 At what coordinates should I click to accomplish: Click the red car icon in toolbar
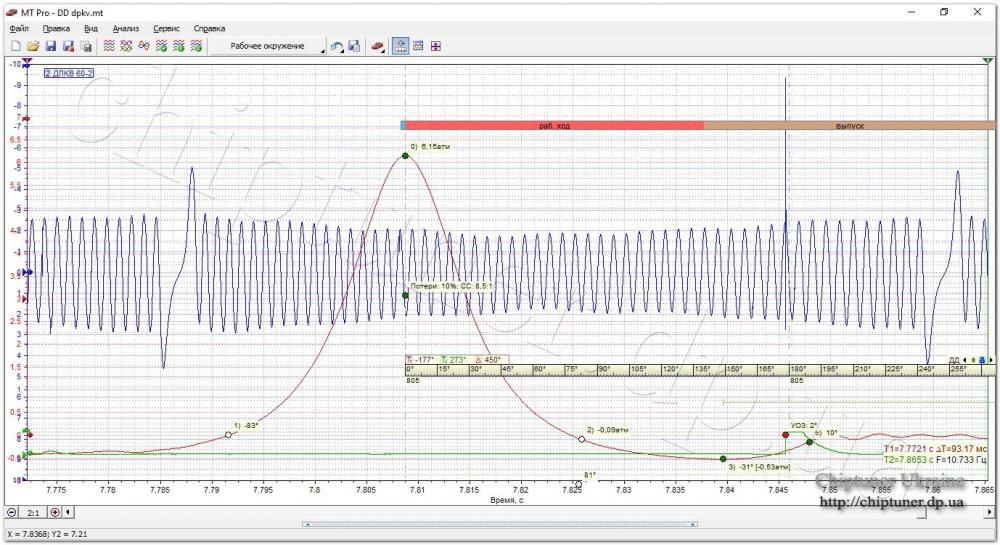pyautogui.click(x=377, y=46)
